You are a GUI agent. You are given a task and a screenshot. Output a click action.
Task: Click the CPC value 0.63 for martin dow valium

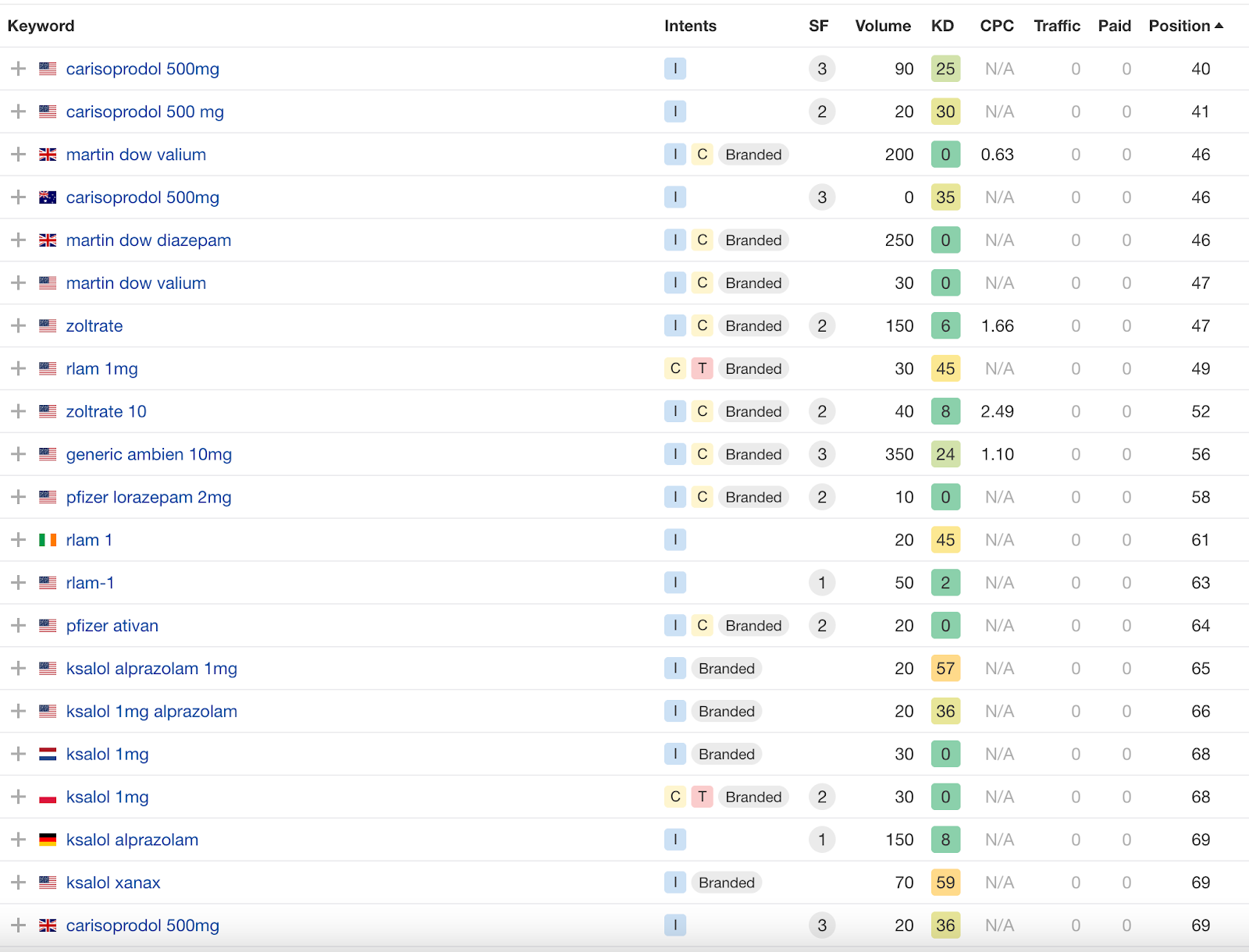click(997, 155)
